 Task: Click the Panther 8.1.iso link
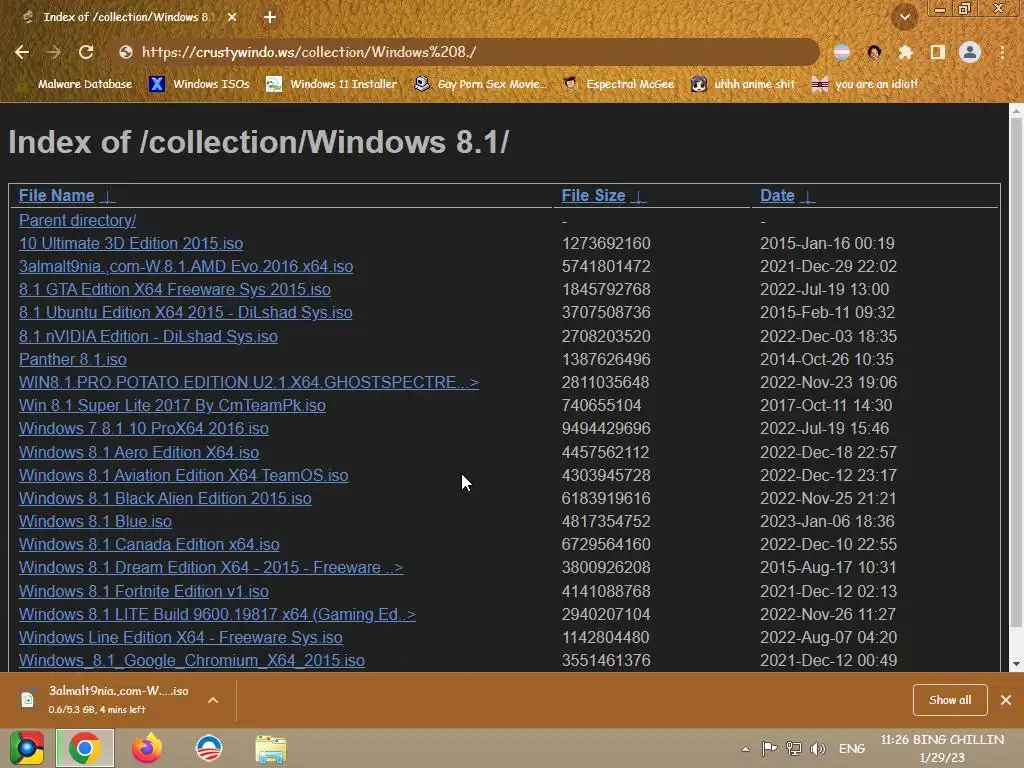point(72,359)
